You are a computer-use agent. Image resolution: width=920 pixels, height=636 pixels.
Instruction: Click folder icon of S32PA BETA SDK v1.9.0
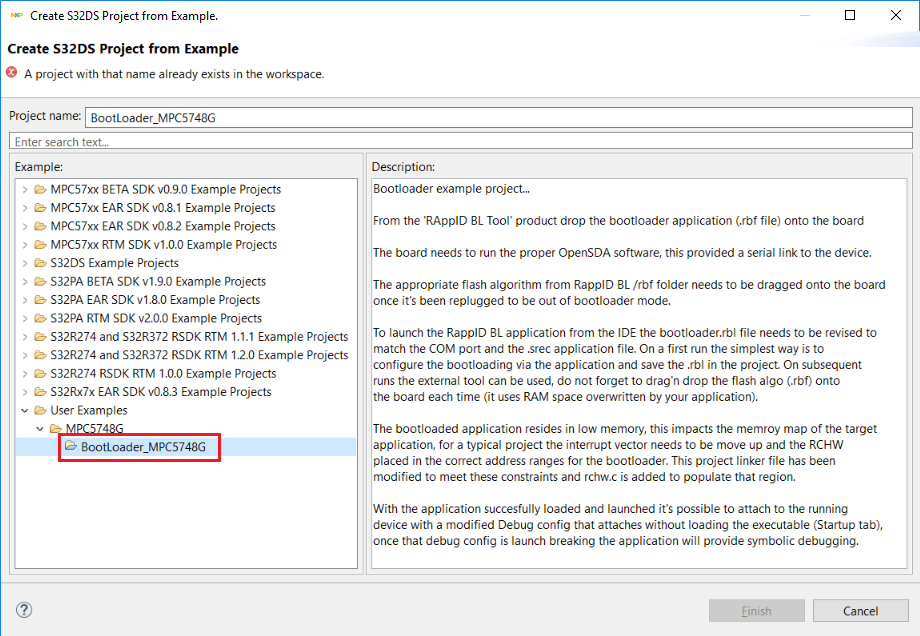tap(40, 282)
